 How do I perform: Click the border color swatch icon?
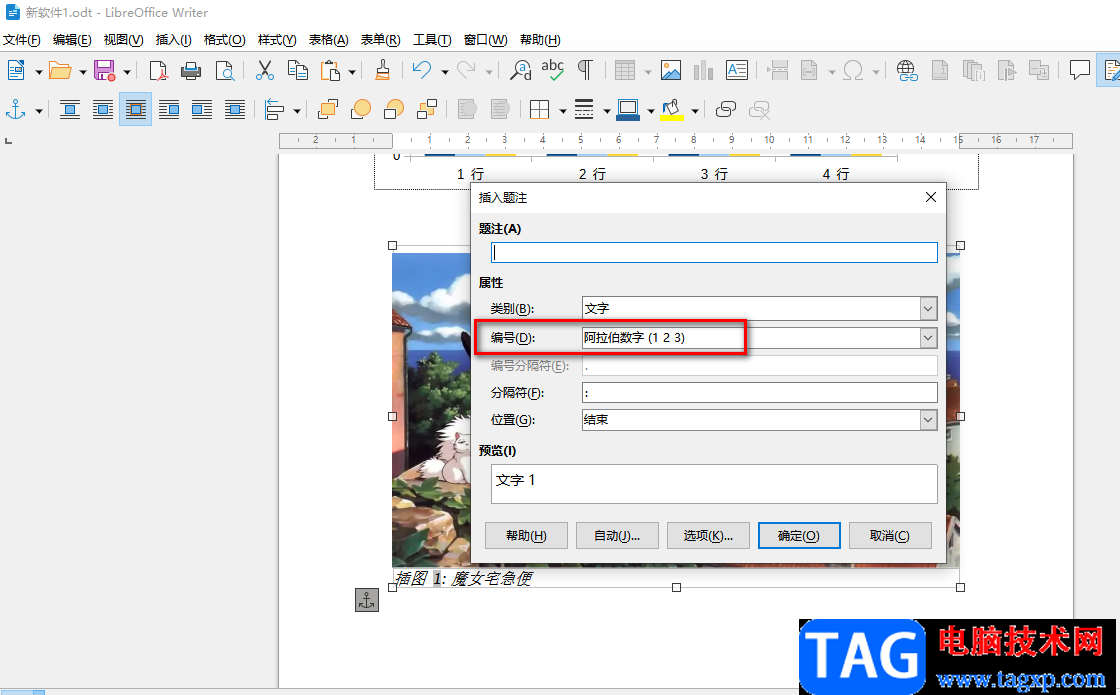click(x=629, y=110)
